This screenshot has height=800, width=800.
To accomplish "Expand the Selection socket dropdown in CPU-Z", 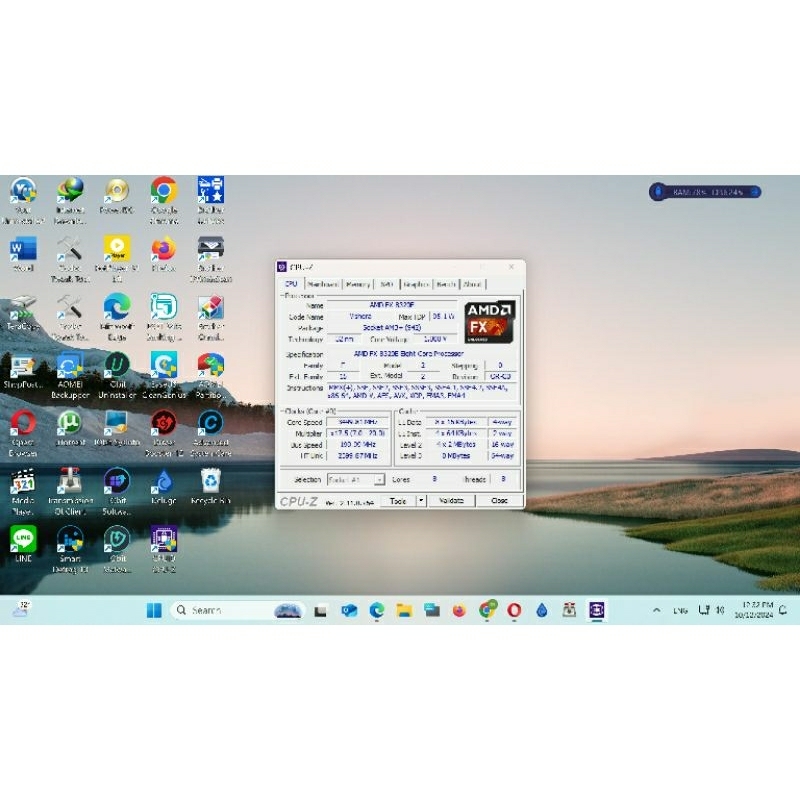I will click(x=380, y=480).
